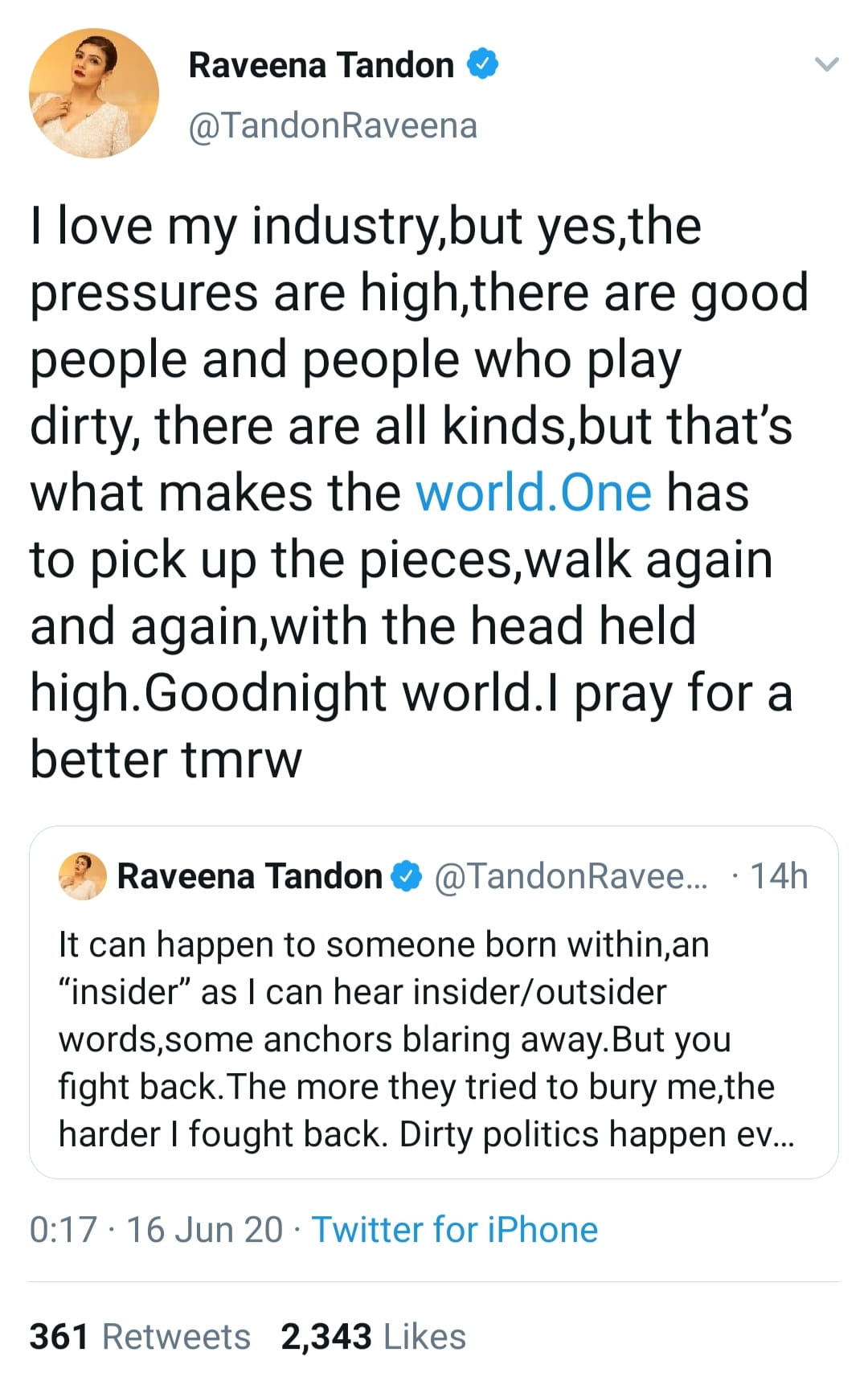Open the quoted tweet author name
Screen dimensions: 868x1381
249,876
